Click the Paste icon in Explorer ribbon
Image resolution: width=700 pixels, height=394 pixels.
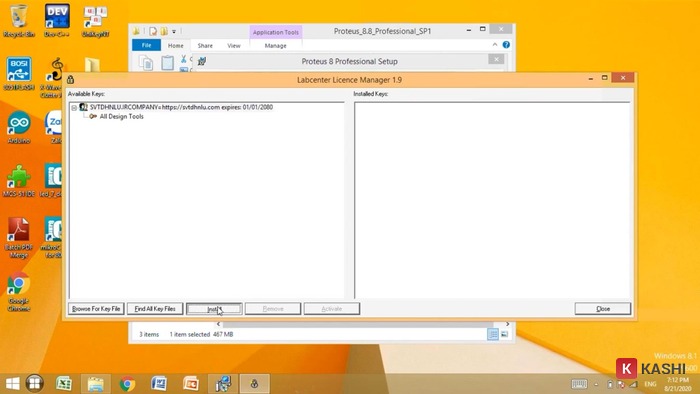point(167,63)
